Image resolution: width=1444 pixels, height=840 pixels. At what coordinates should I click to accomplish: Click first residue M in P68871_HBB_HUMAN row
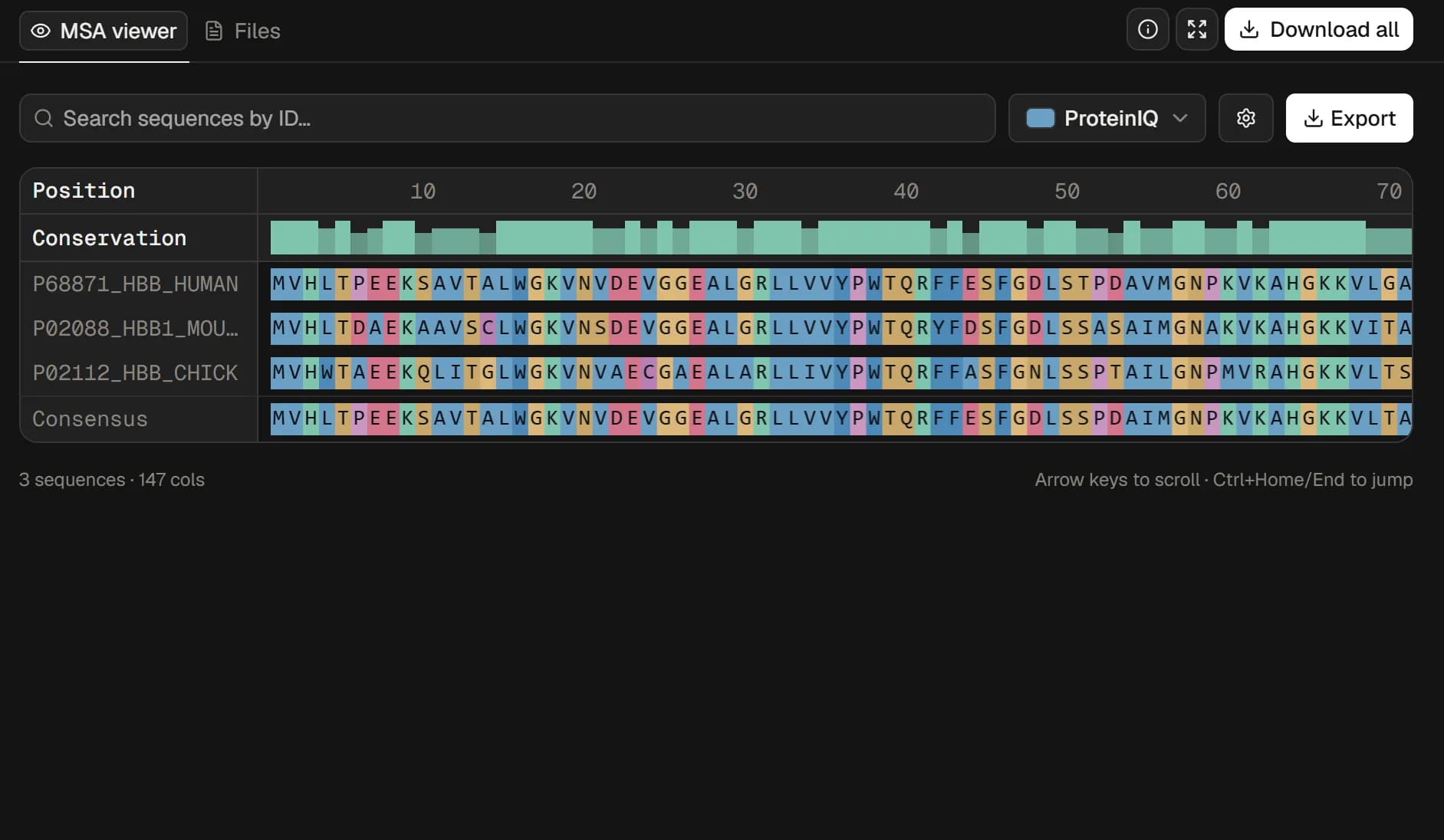[278, 284]
